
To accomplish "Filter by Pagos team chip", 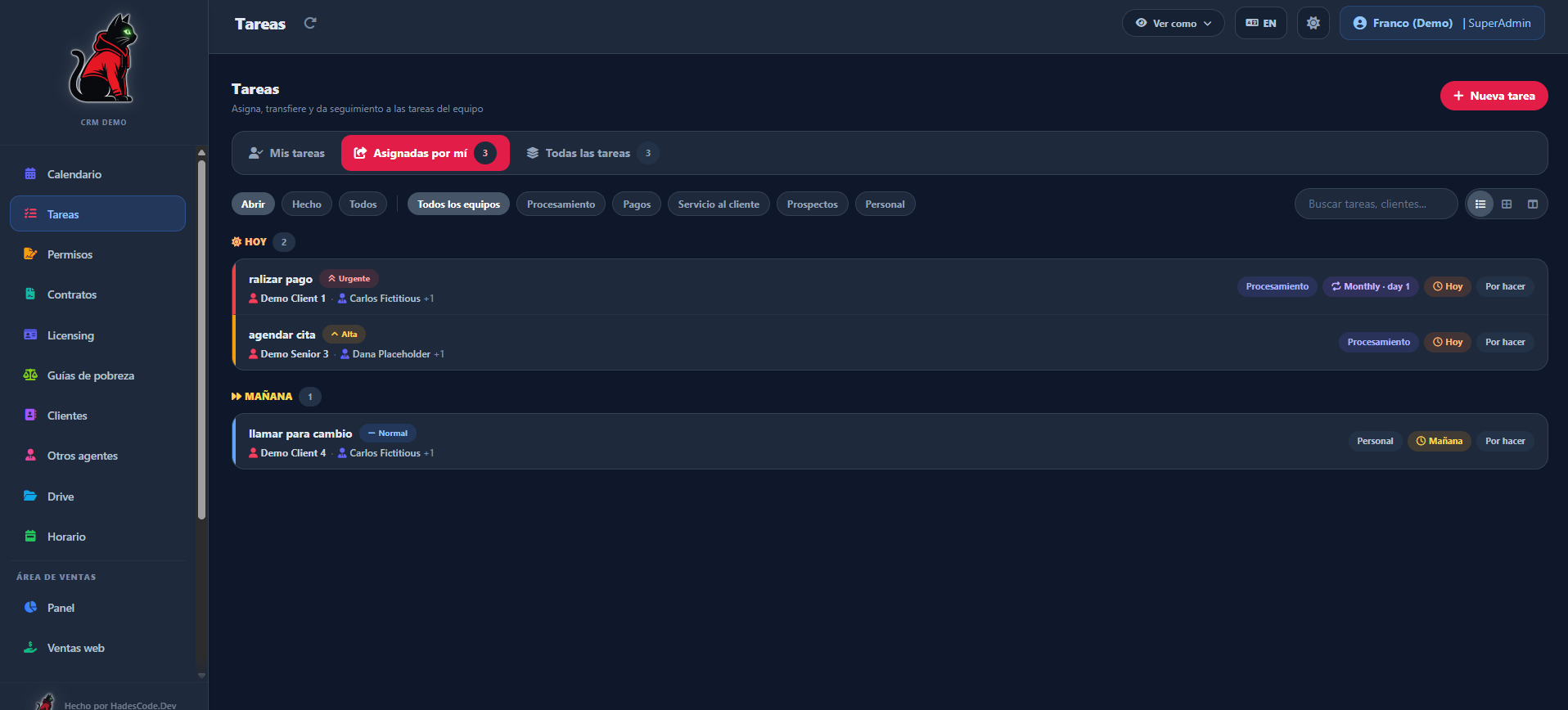I will pos(637,204).
